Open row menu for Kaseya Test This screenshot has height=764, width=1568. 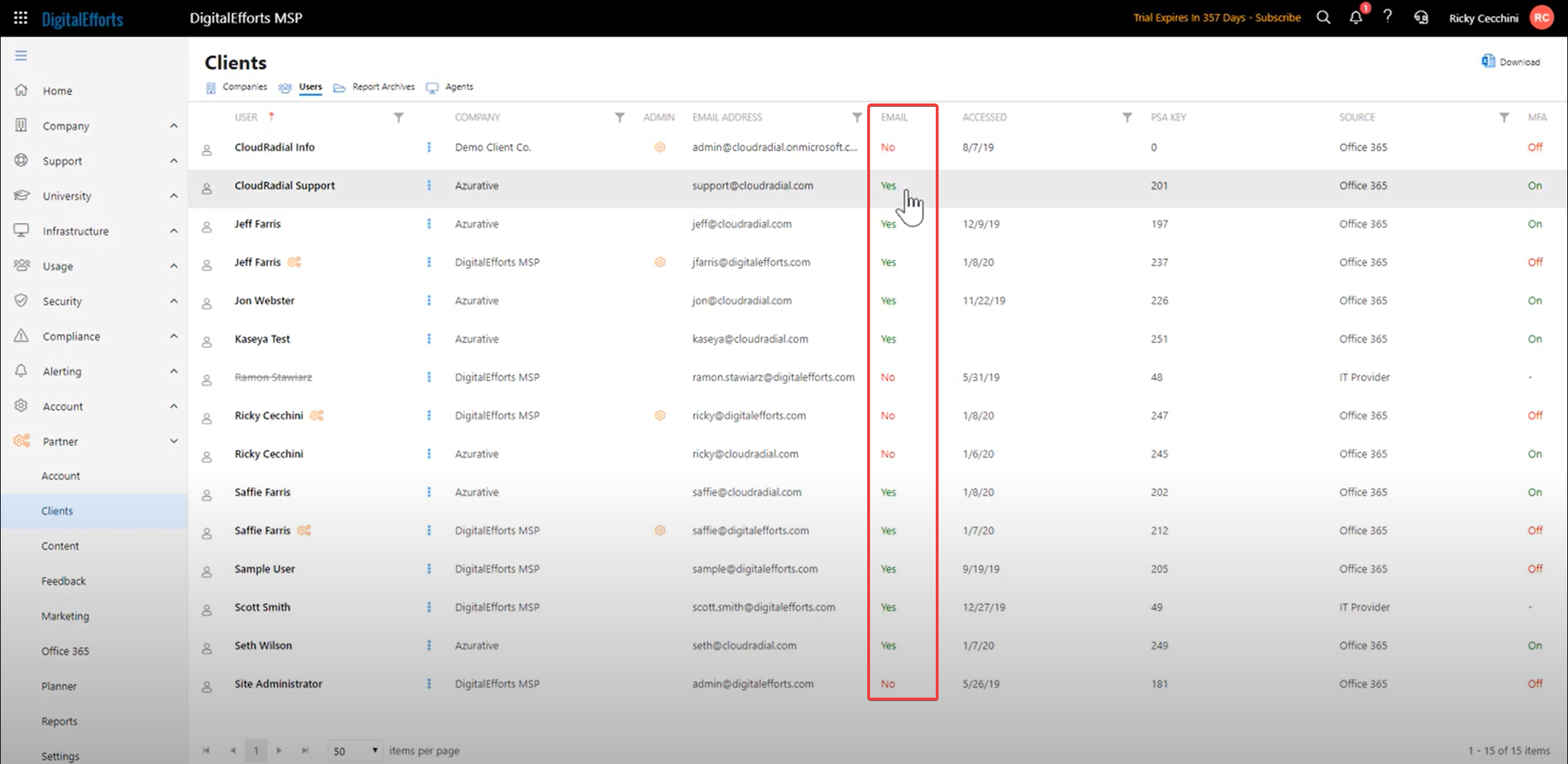coord(429,339)
